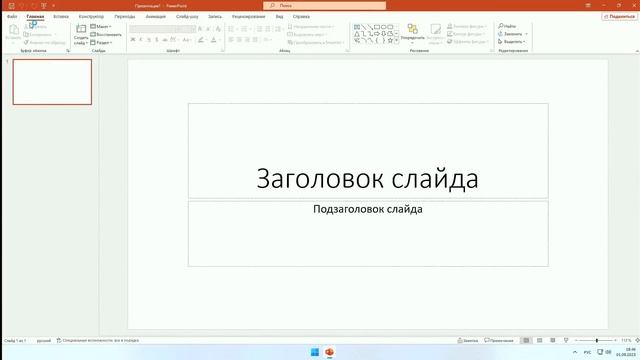Open the Customize Quick Access Toolbar arrow
The height and width of the screenshot is (360, 640).
53,6
